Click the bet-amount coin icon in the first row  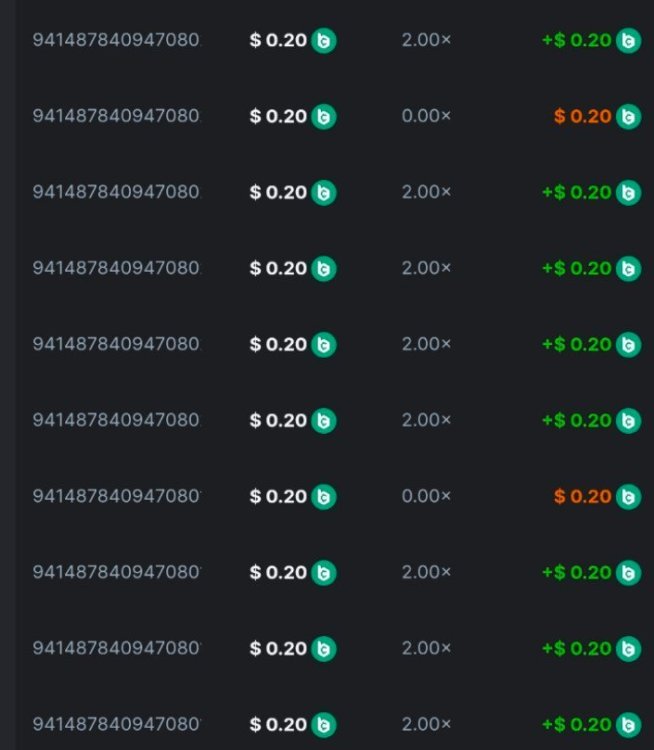pos(323,41)
